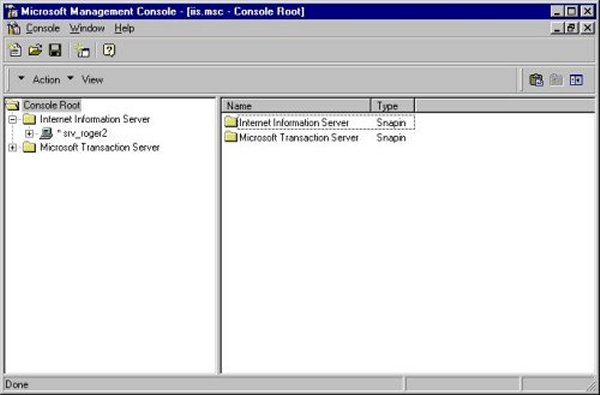Restore the inner console window

(x=571, y=28)
